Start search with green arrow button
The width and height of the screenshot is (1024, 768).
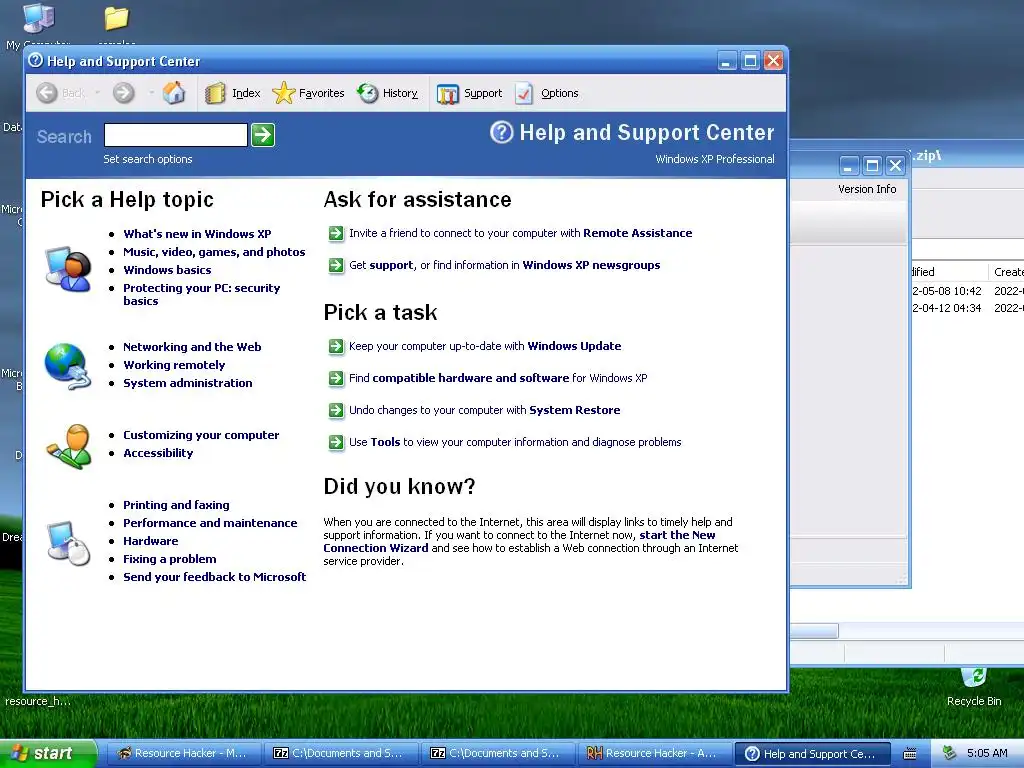[263, 135]
